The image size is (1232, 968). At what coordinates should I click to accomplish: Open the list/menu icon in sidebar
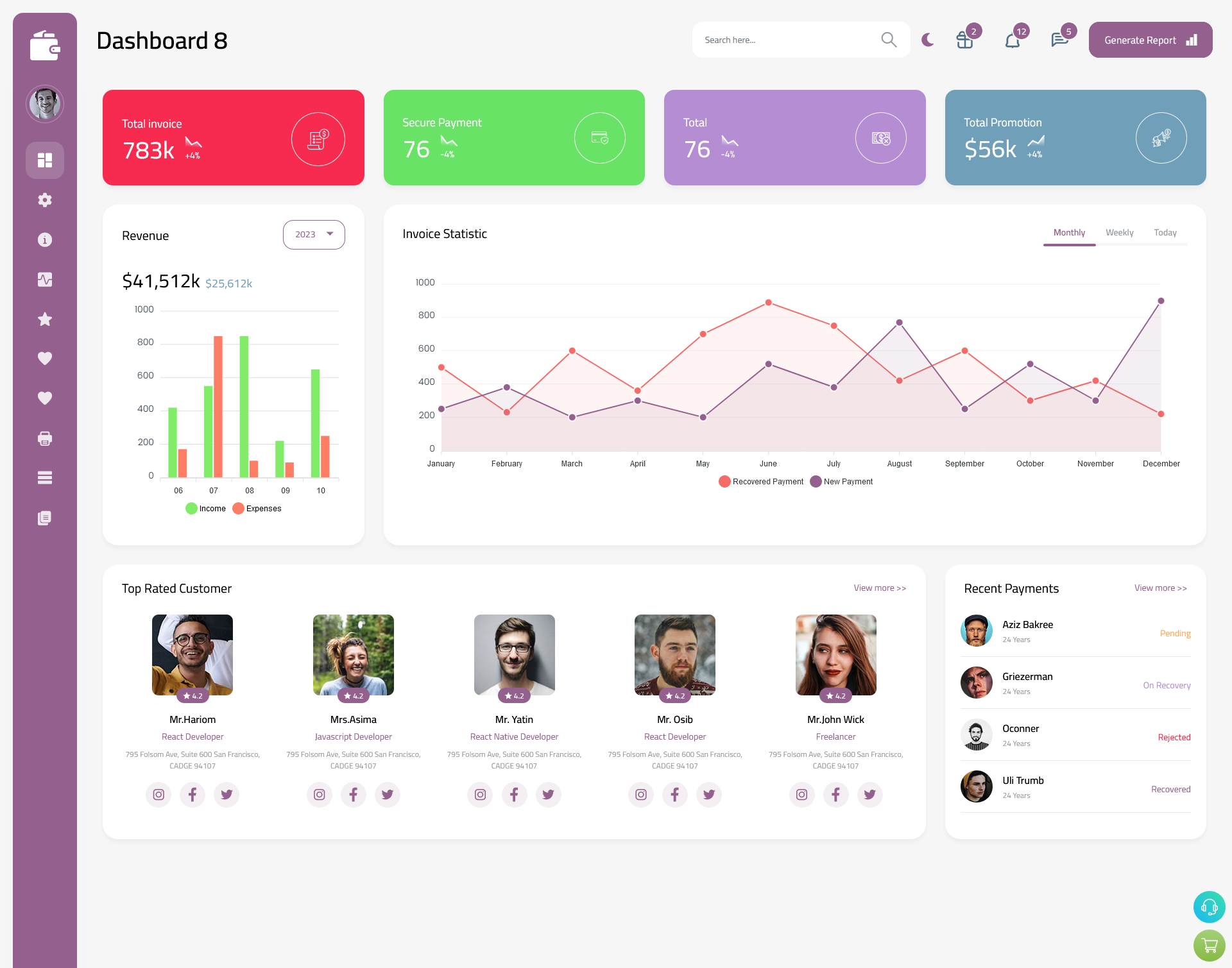tap(45, 477)
